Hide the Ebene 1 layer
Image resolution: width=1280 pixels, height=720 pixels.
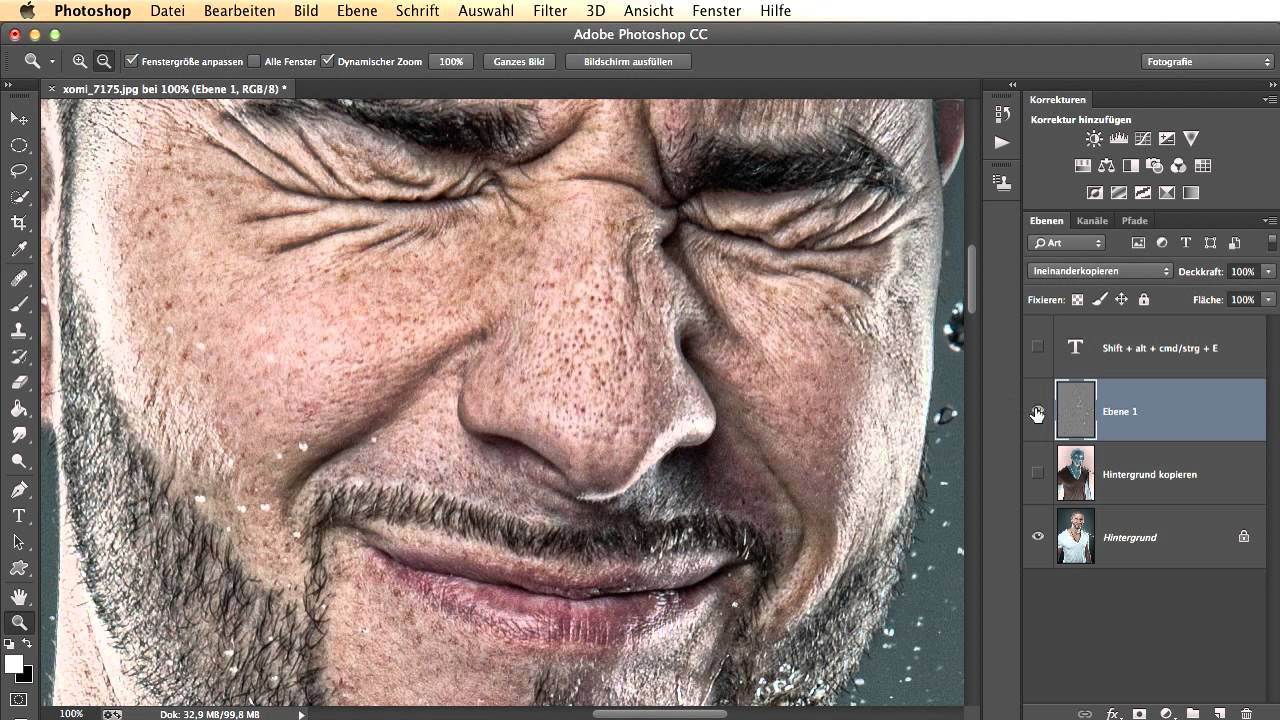pyautogui.click(x=1037, y=411)
